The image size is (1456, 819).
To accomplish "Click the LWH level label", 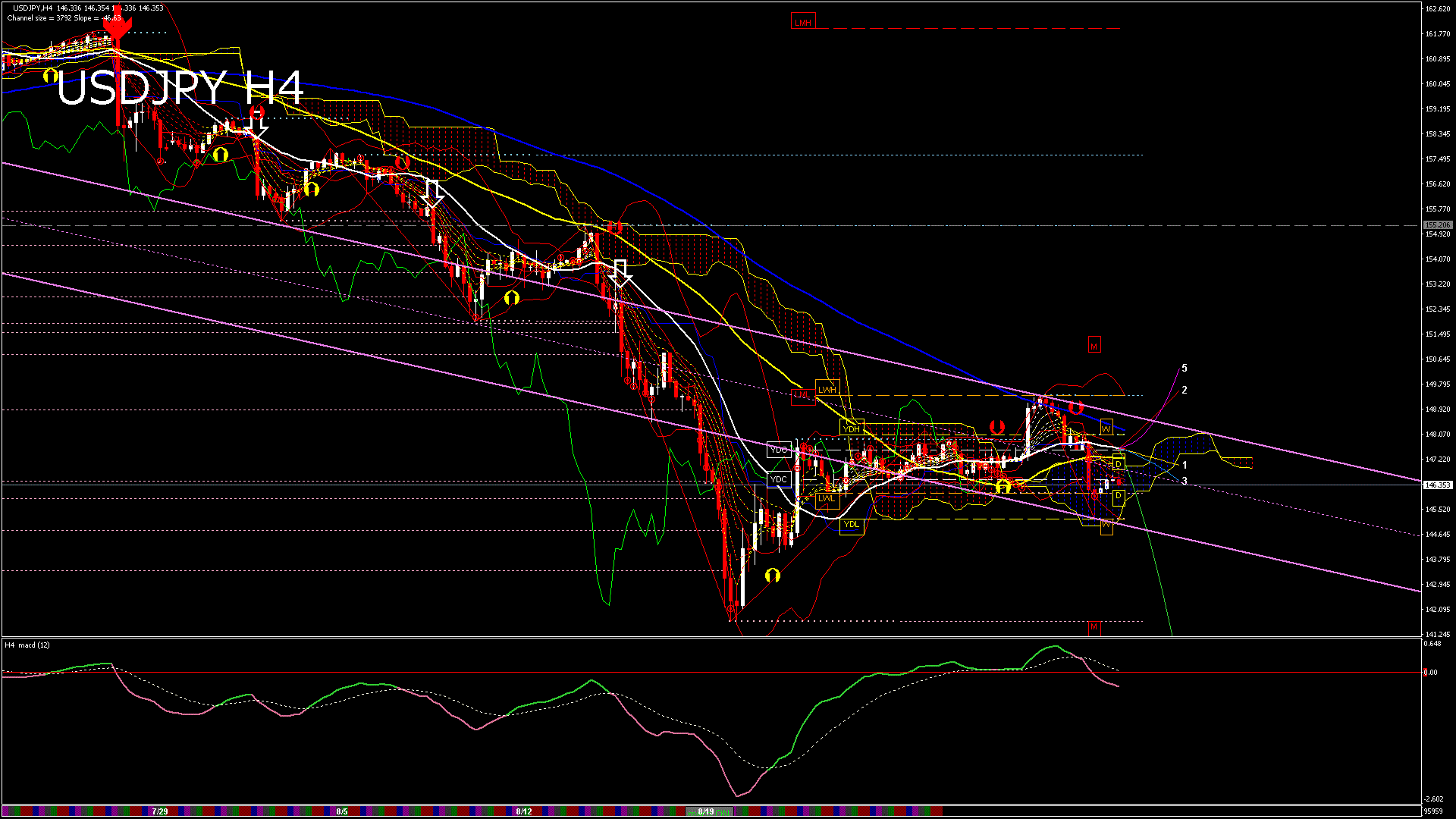I will click(827, 390).
